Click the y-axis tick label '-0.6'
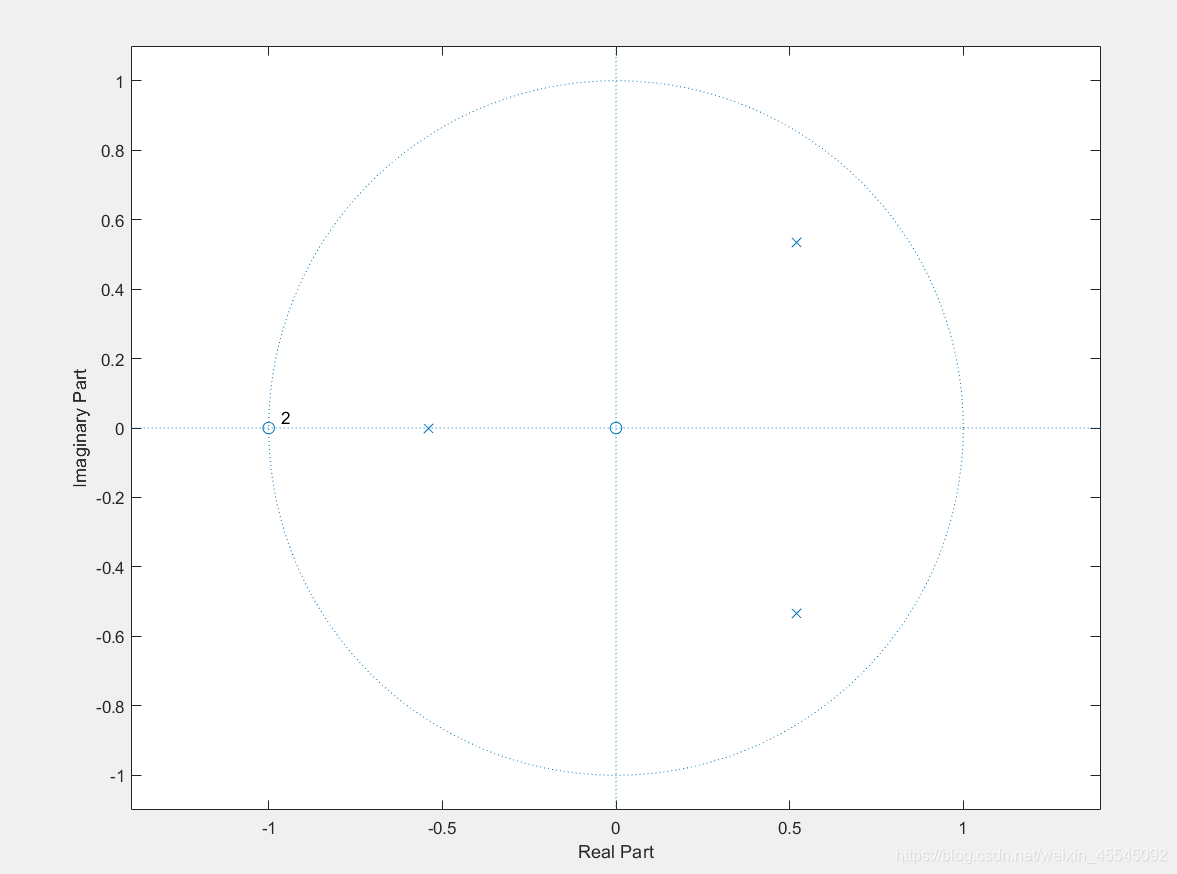The height and width of the screenshot is (874, 1177). pos(110,637)
